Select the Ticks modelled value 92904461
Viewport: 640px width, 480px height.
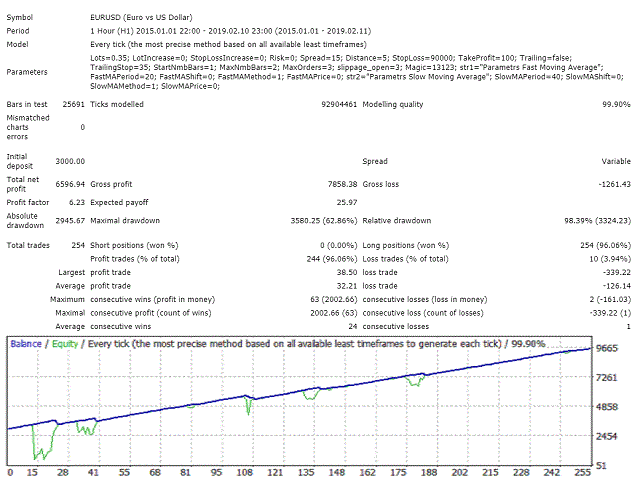point(339,104)
